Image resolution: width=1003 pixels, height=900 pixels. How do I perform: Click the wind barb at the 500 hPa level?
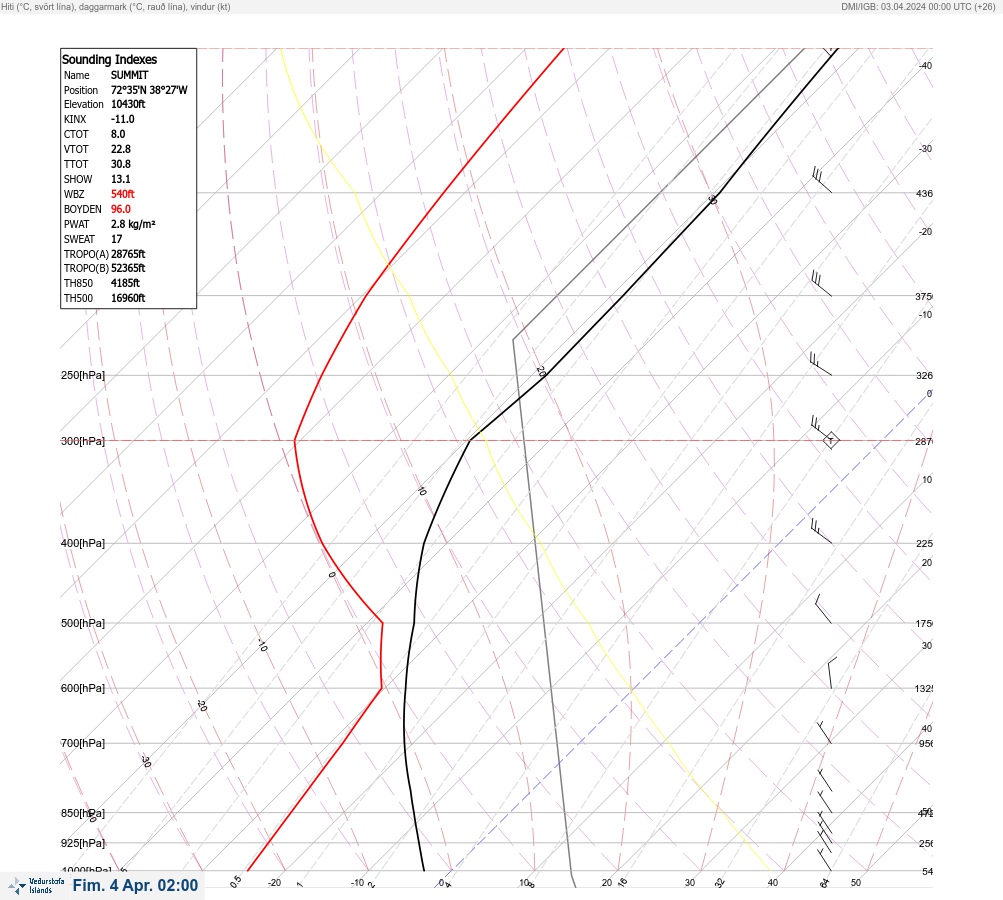coord(823,609)
